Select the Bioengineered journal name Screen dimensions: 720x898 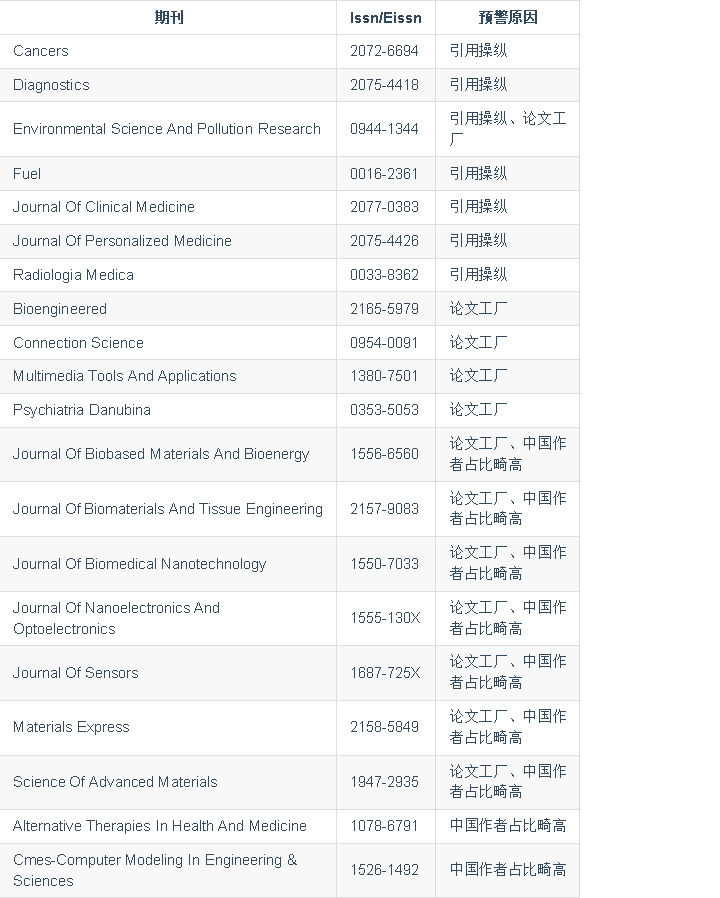point(60,309)
